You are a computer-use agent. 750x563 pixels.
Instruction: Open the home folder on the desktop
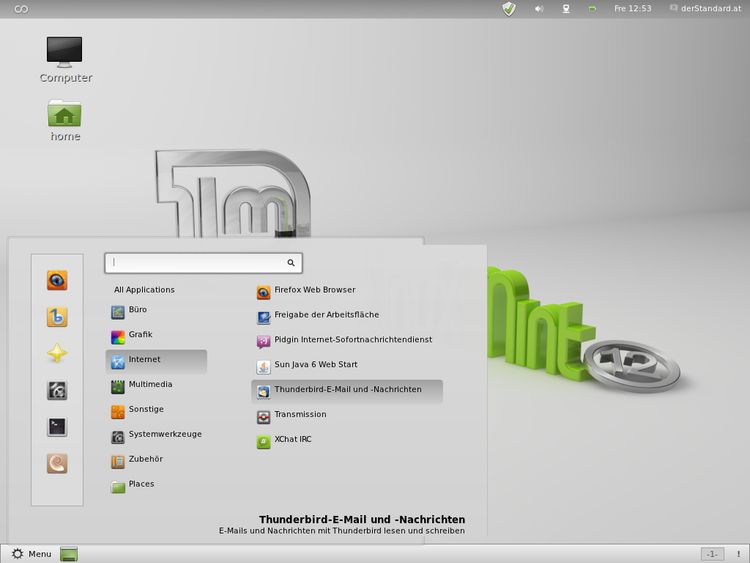[x=65, y=118]
